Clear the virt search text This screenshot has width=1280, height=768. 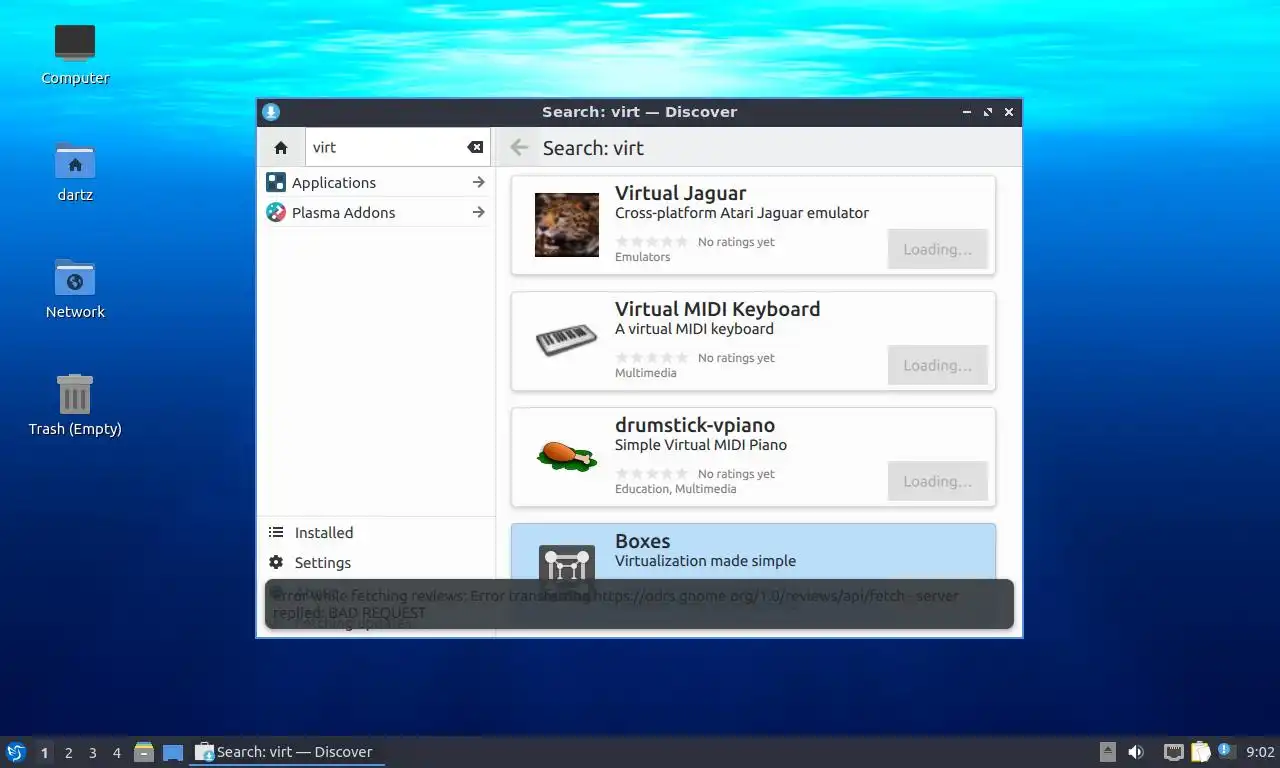475,147
